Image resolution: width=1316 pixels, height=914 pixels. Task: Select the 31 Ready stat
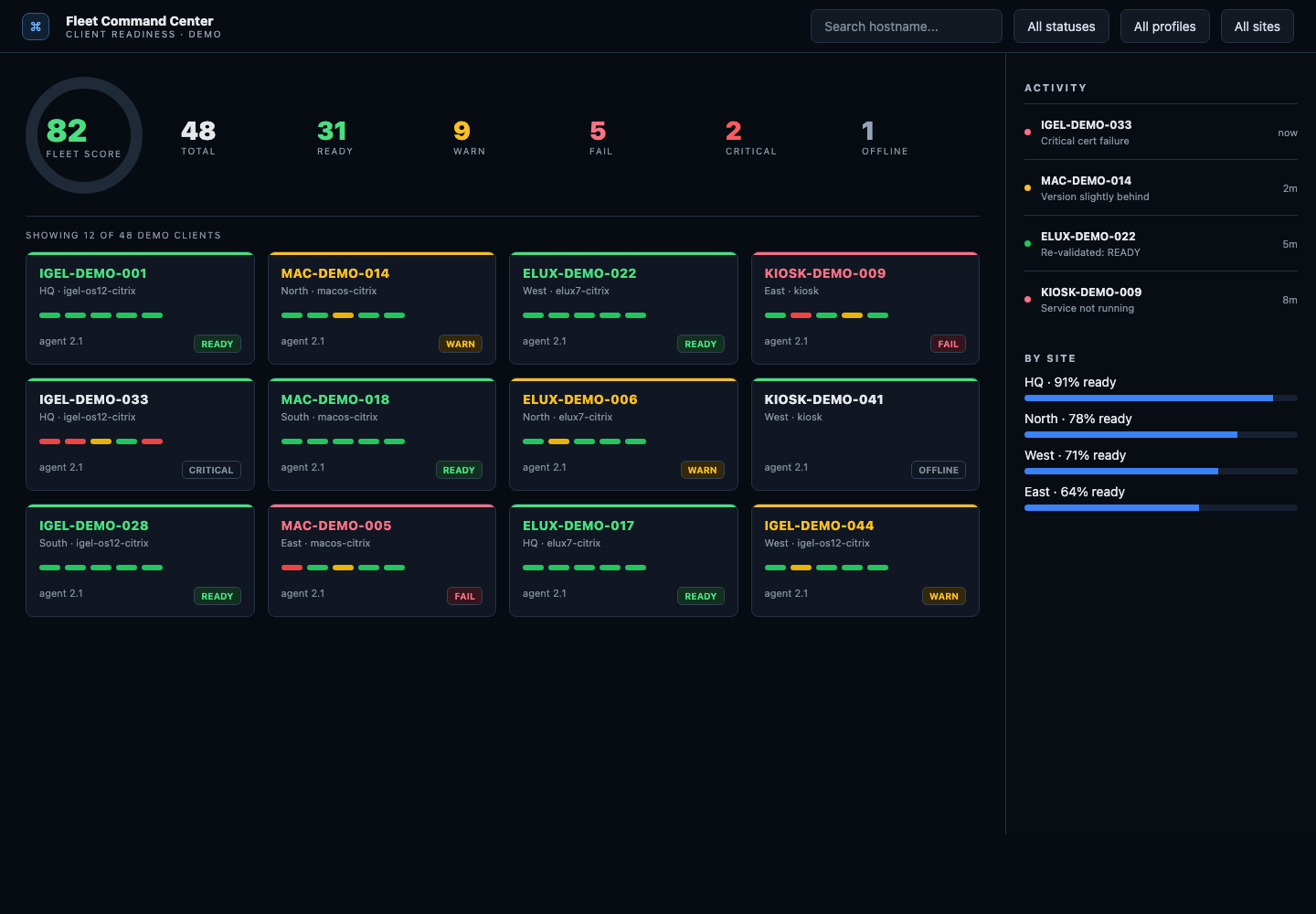tap(334, 138)
